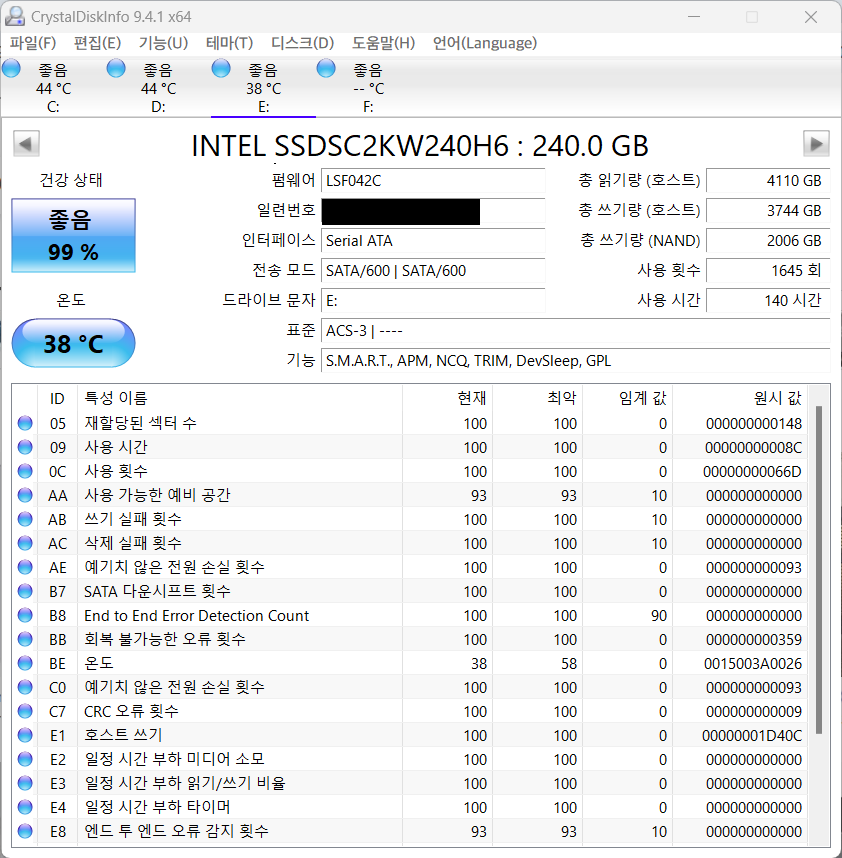Screen dimensions: 842x858
Task: Click the ID column header
Action: click(57, 398)
